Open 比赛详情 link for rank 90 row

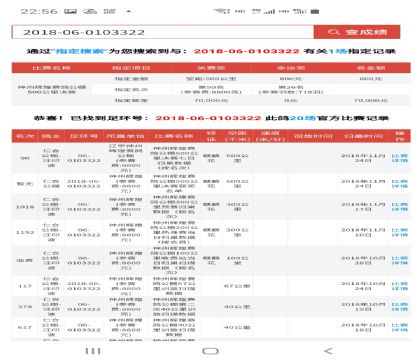click(x=399, y=158)
